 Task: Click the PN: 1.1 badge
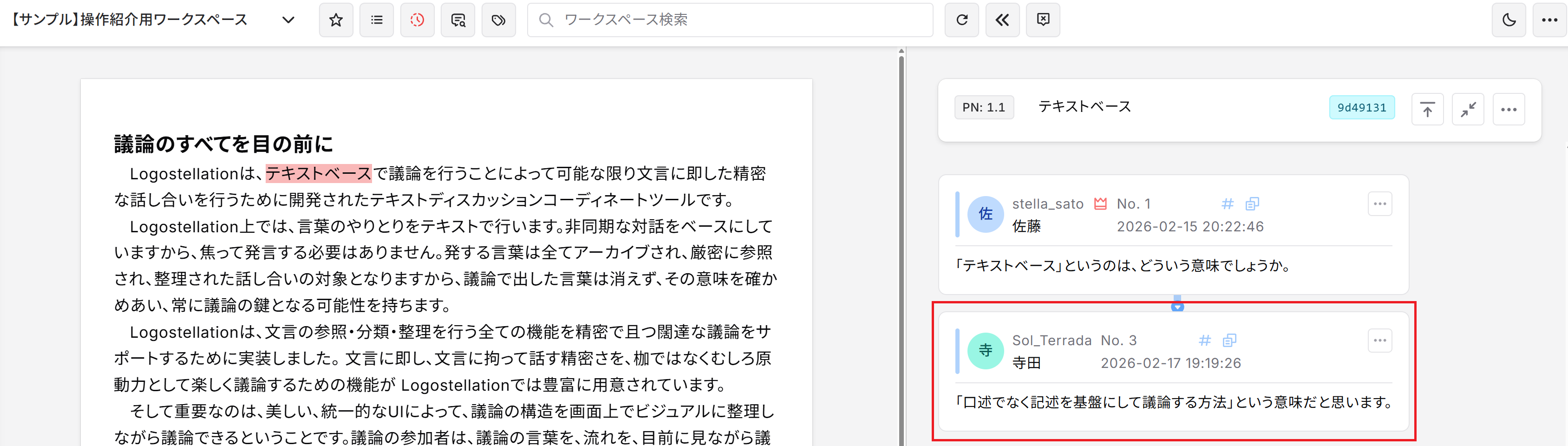pos(984,108)
